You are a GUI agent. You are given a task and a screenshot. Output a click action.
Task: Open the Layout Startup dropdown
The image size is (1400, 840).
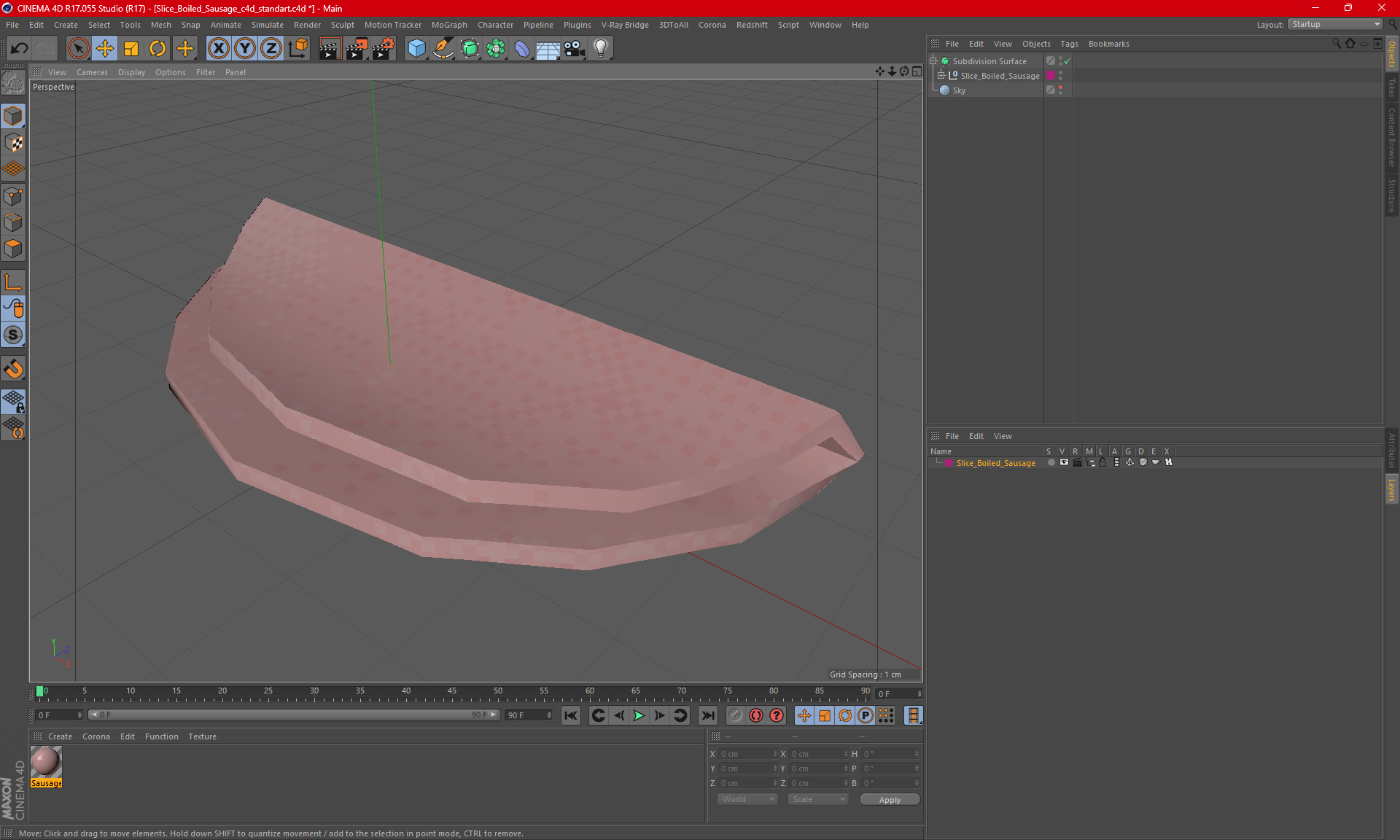pos(1336,24)
